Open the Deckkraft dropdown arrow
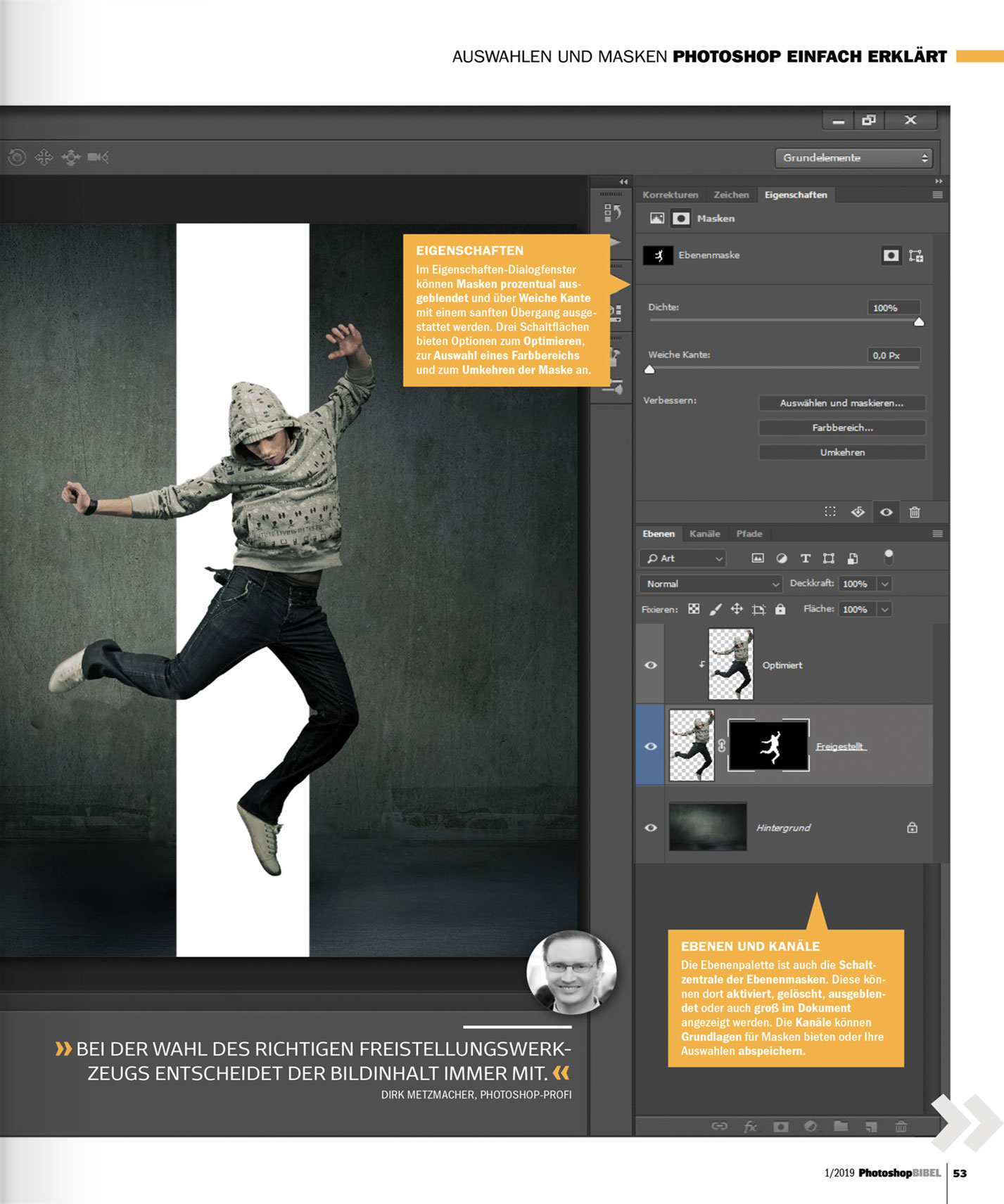The image size is (1004, 1204). coord(885,584)
